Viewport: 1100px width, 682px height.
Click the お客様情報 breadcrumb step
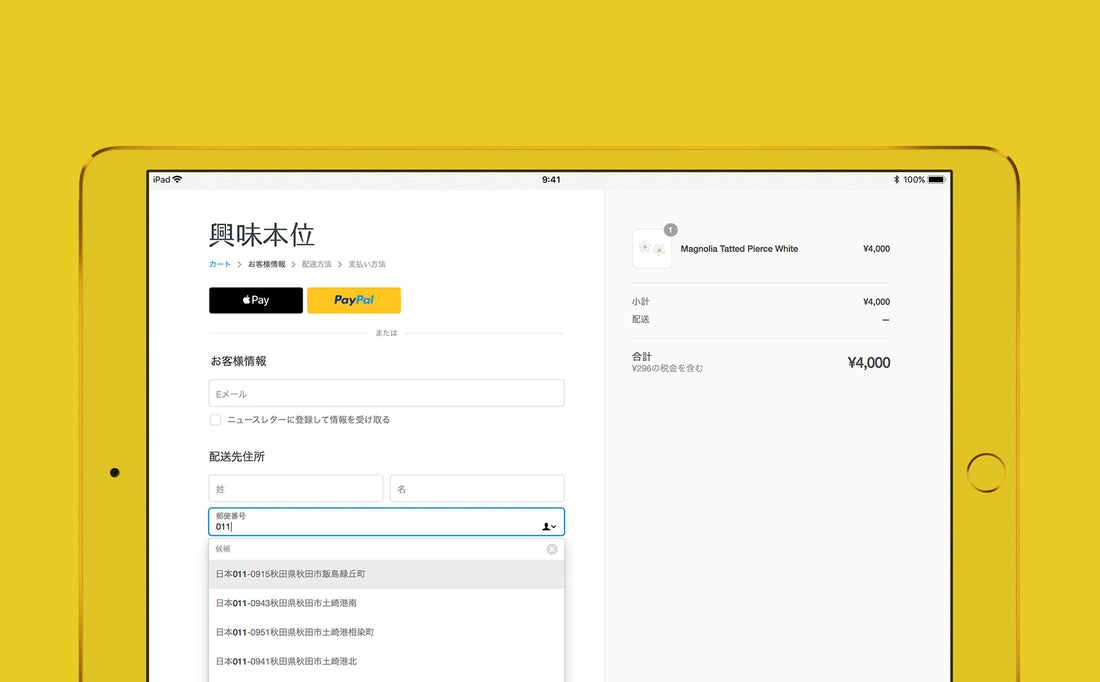coord(266,264)
